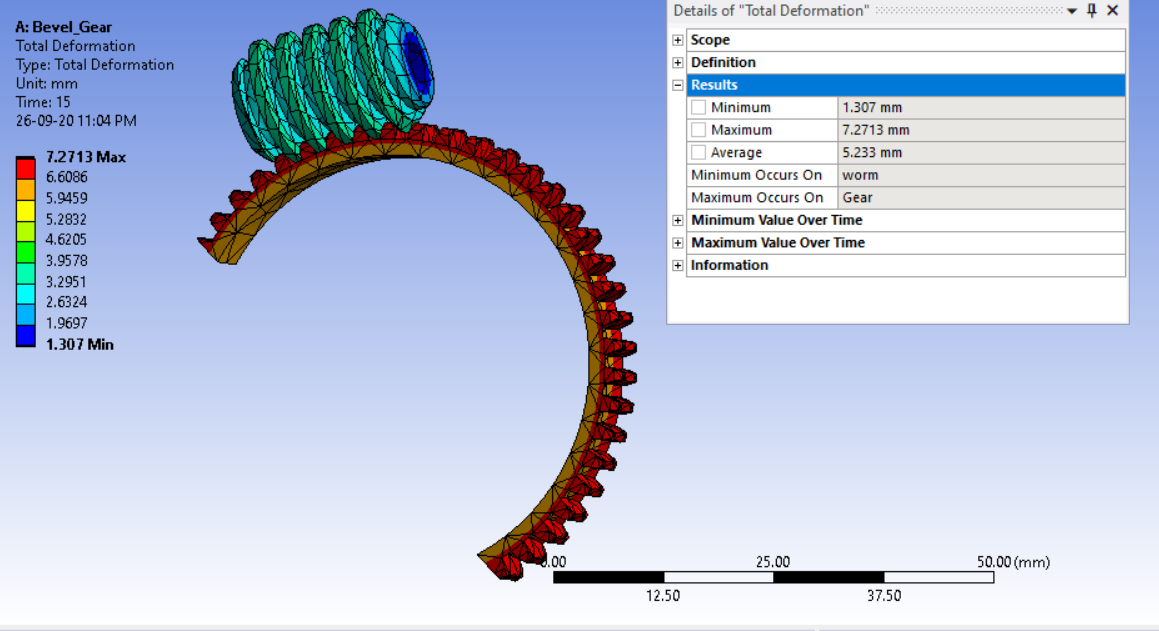The image size is (1159, 631).
Task: Expand the Definition section
Action: (678, 62)
